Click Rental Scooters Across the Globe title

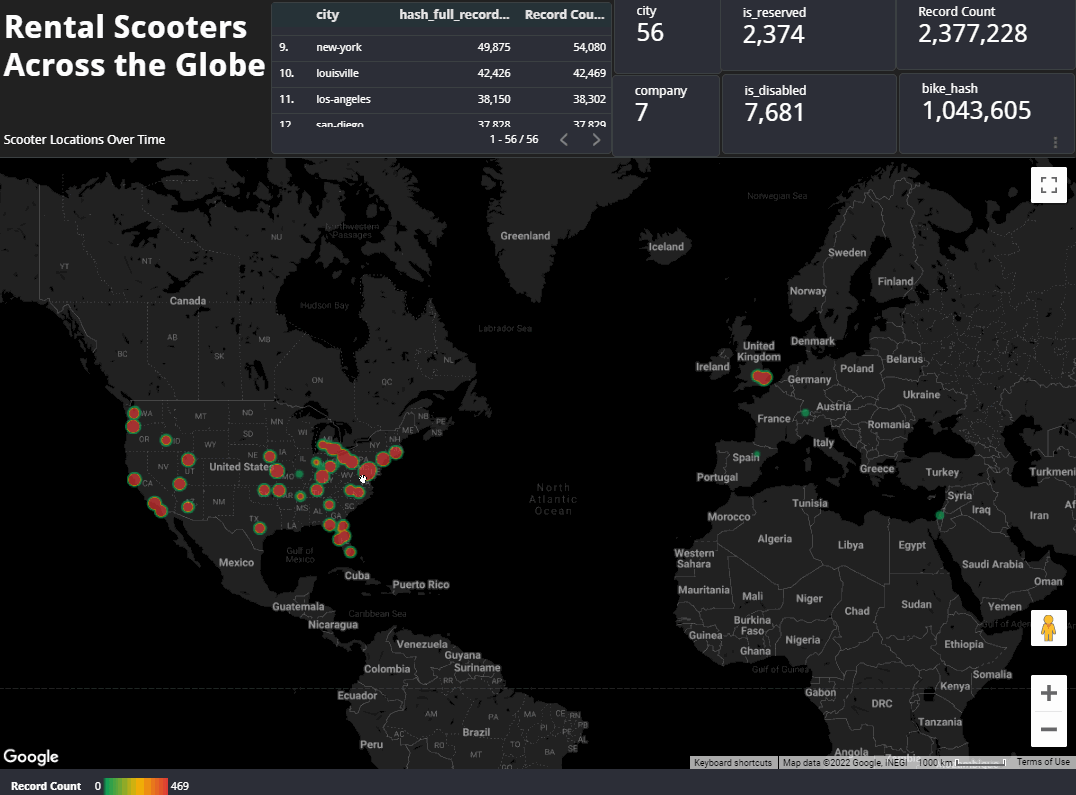coord(134,46)
